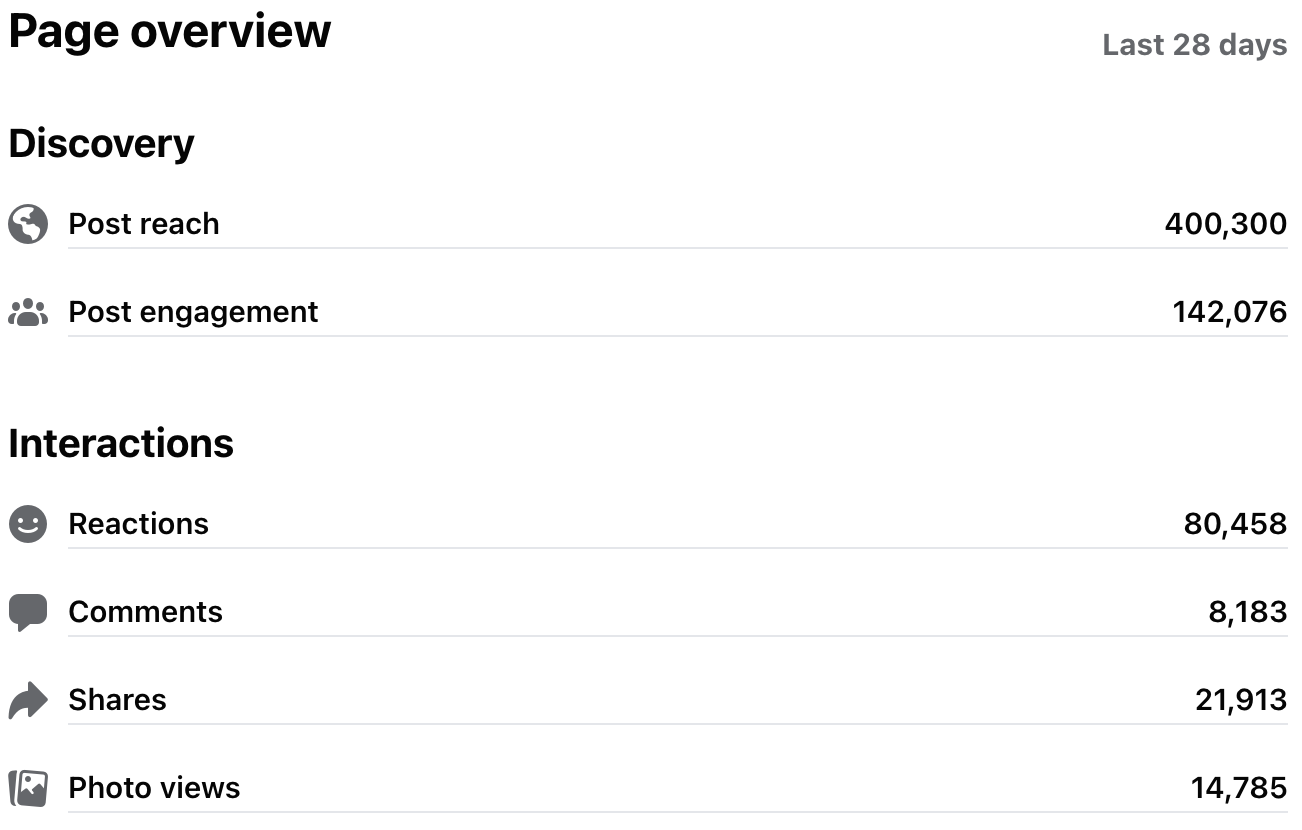Select the Post engagement label
1302x830 pixels.
pyautogui.click(x=193, y=312)
